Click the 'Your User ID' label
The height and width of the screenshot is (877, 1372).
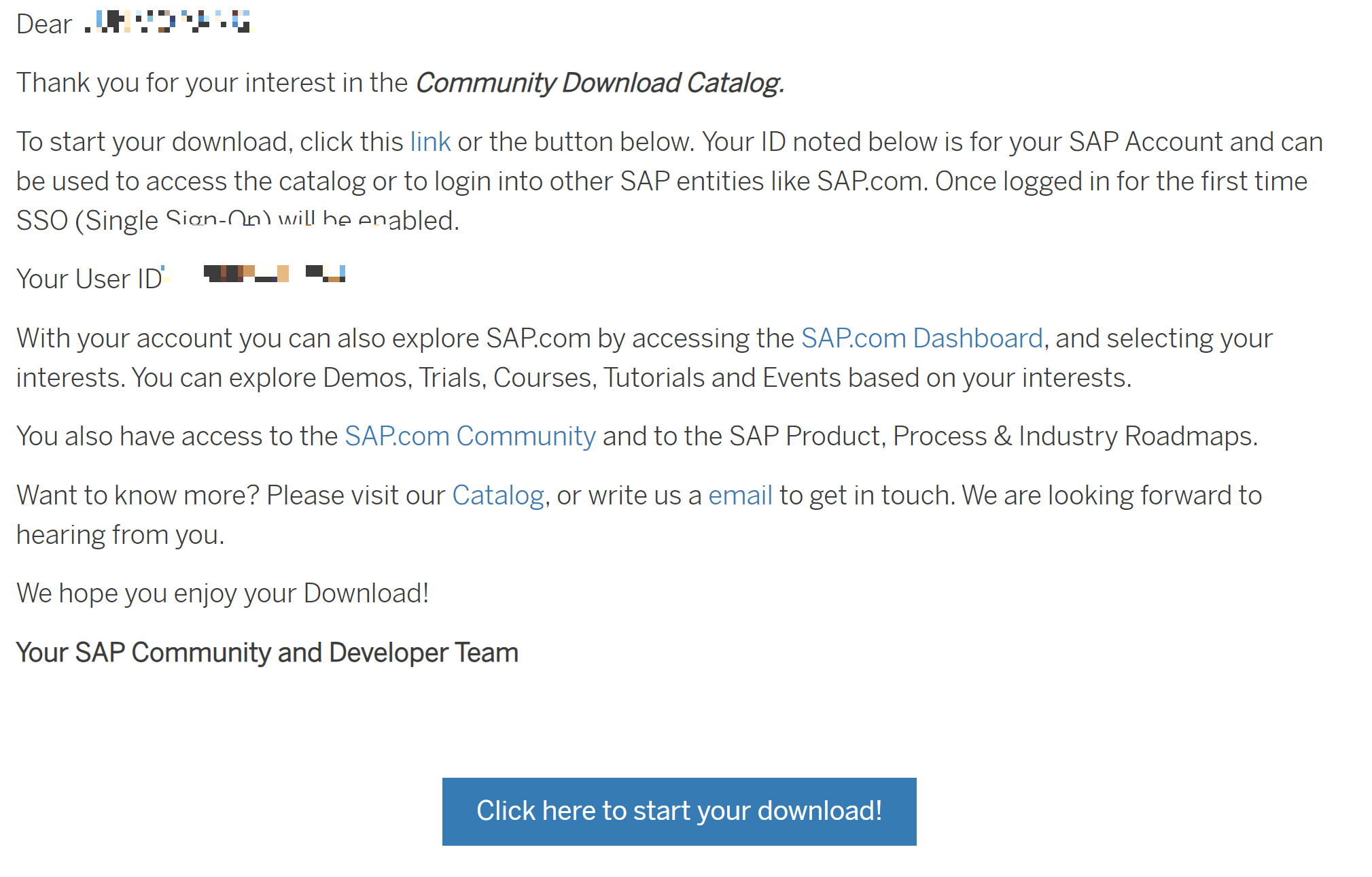pyautogui.click(x=88, y=279)
